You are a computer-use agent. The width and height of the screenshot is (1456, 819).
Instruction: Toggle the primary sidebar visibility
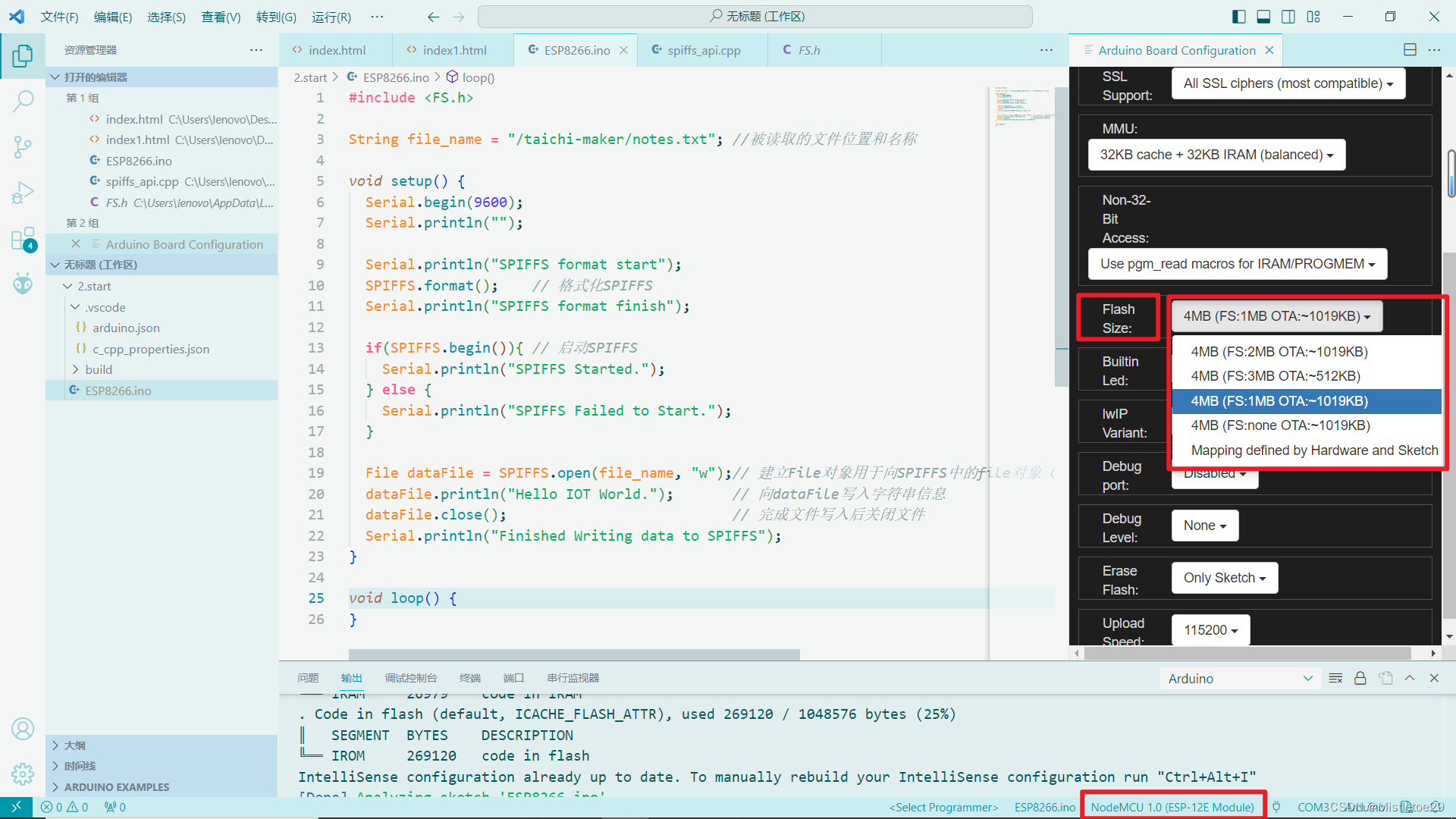point(1238,16)
